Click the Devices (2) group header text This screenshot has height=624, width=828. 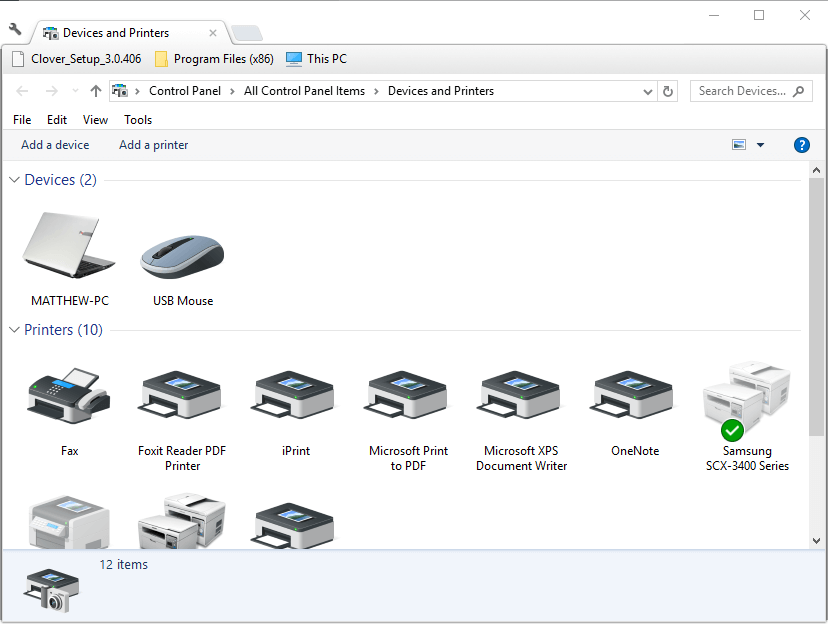60,180
